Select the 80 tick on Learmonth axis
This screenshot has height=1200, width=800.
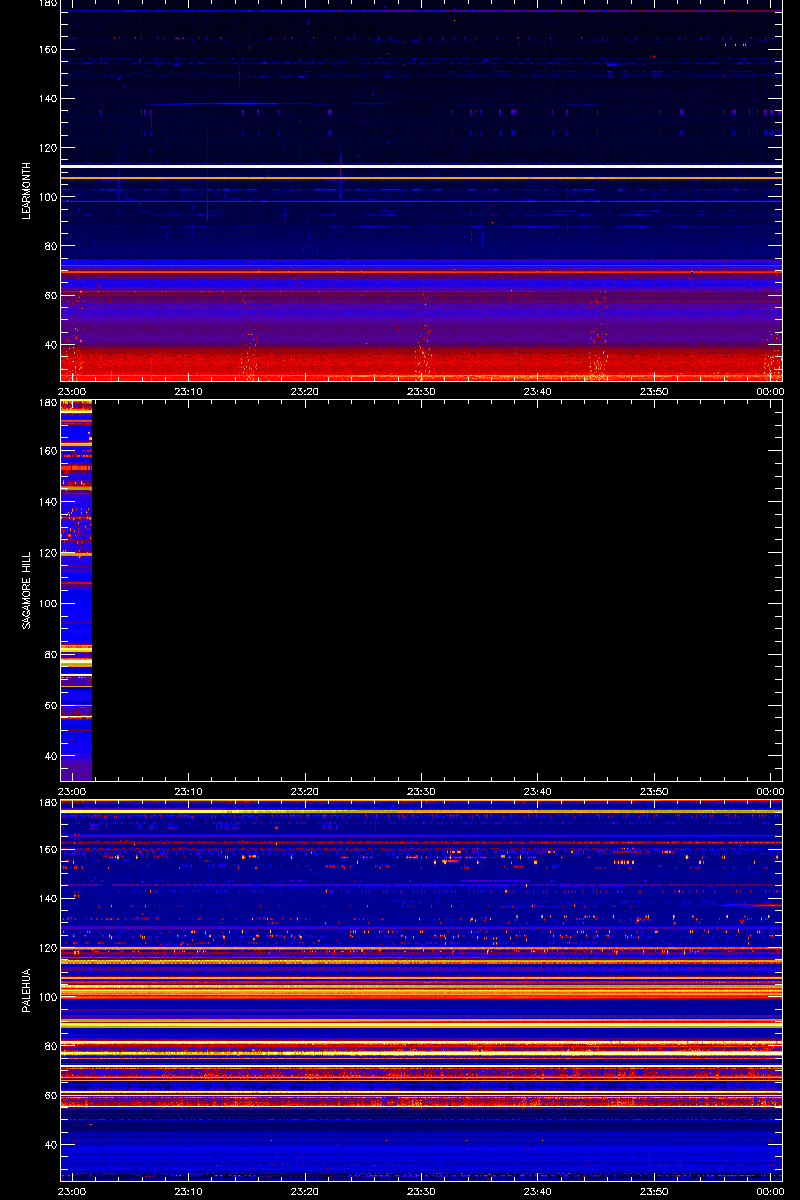click(x=50, y=246)
